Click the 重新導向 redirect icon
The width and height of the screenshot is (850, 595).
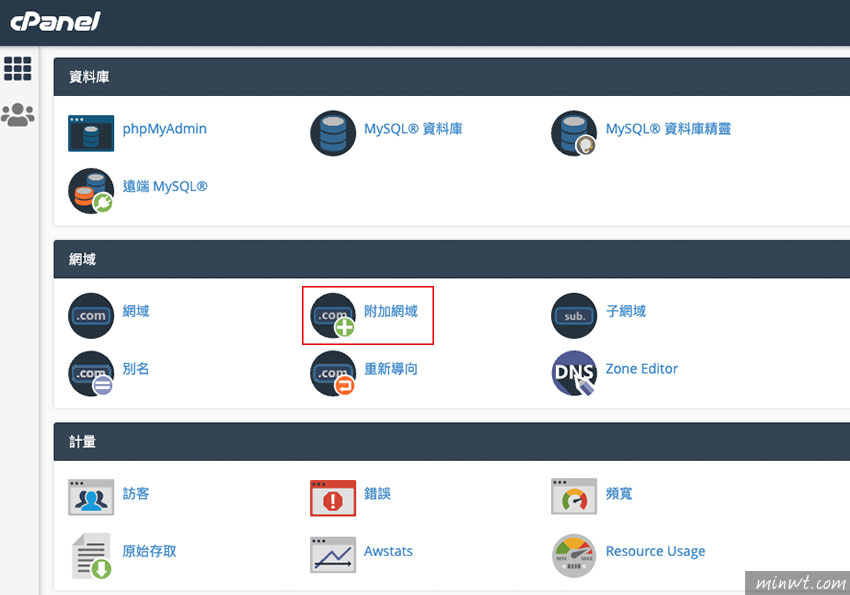click(x=333, y=373)
